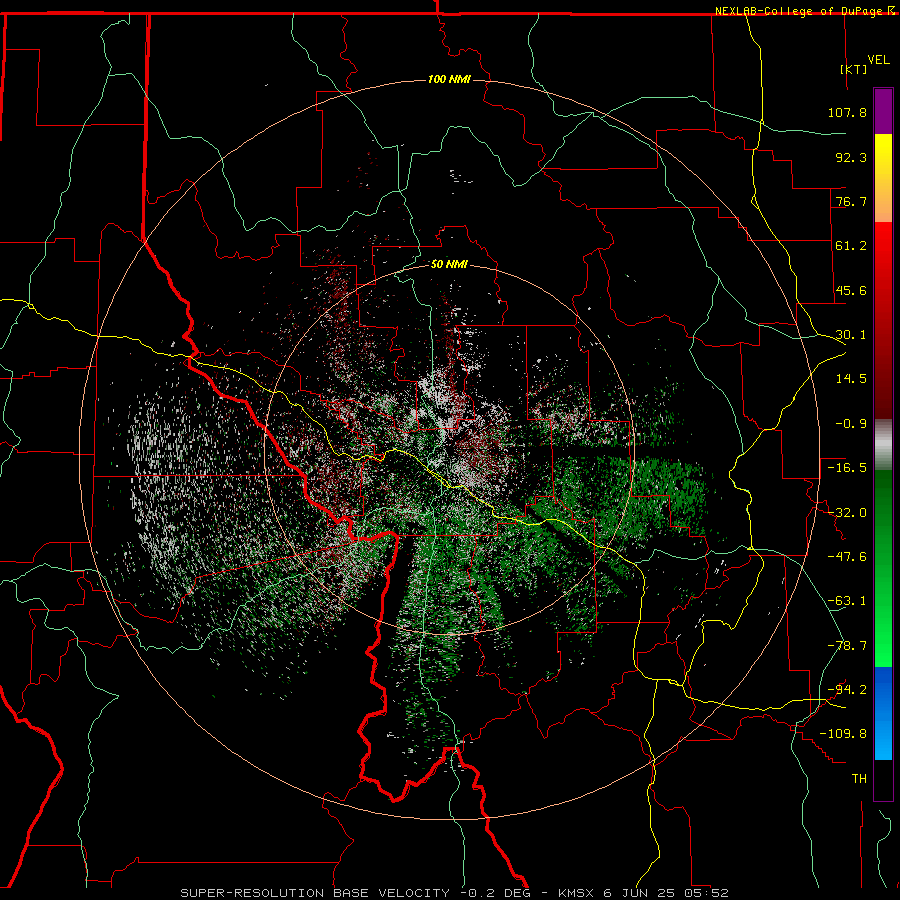The height and width of the screenshot is (900, 900).
Task: Click the gray segment of the color bar
Action: [x=883, y=445]
